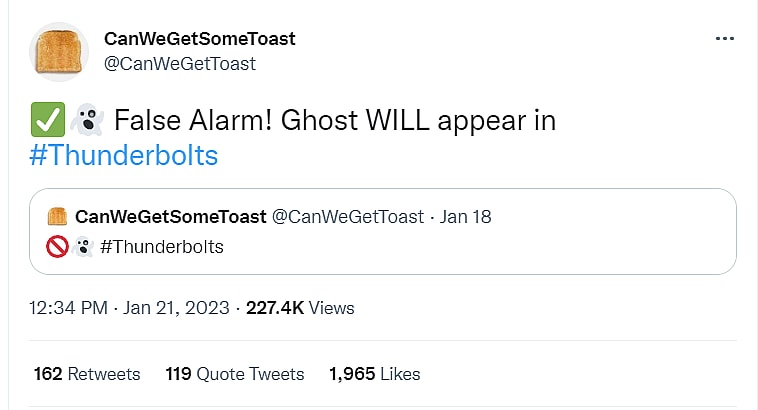This screenshot has height=410, width=758.
Task: Open the blue #Thunderbolts hashtag link
Action: point(124,156)
